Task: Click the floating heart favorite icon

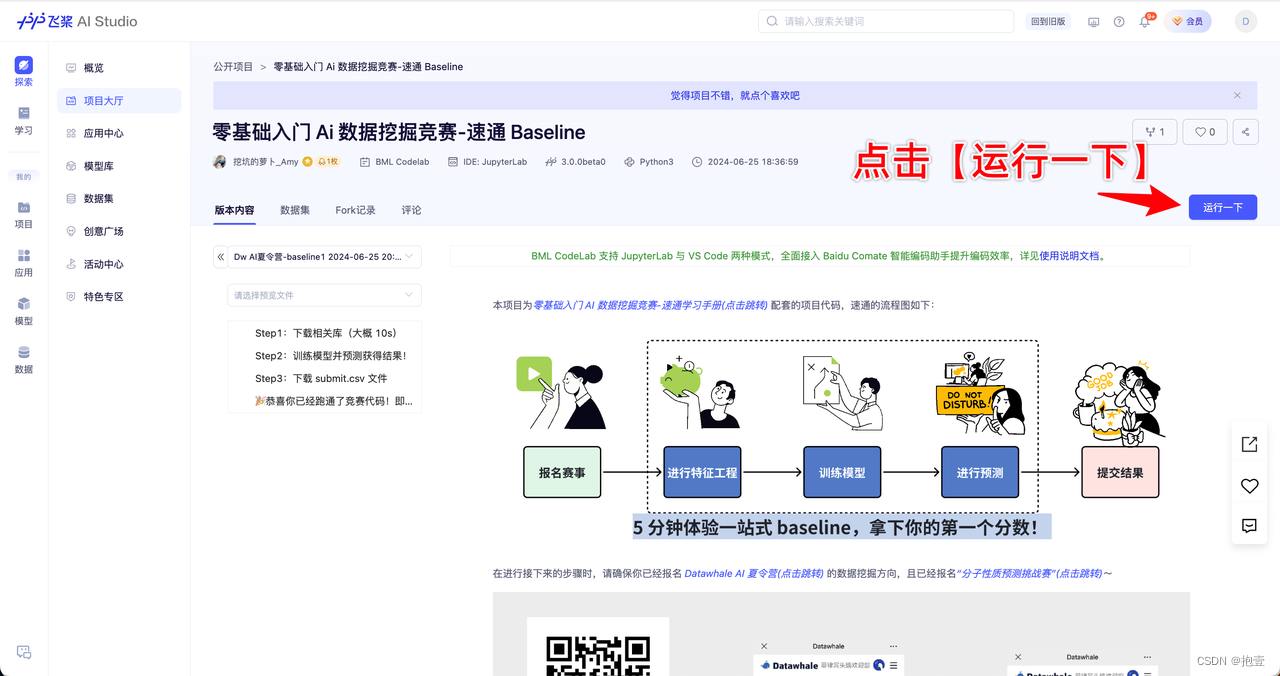Action: [x=1249, y=485]
